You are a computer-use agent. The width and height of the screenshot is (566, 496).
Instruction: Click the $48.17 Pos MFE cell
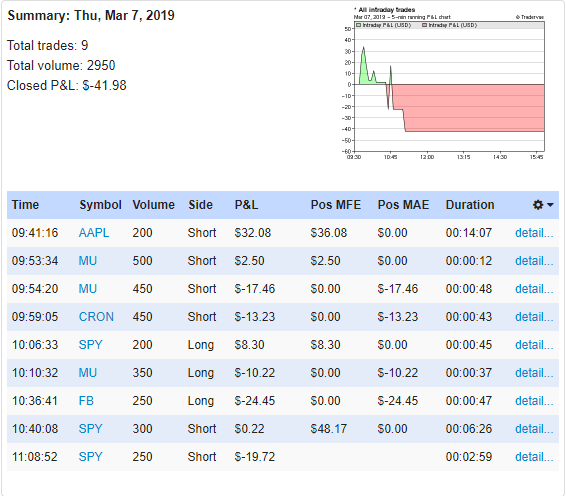tap(328, 428)
